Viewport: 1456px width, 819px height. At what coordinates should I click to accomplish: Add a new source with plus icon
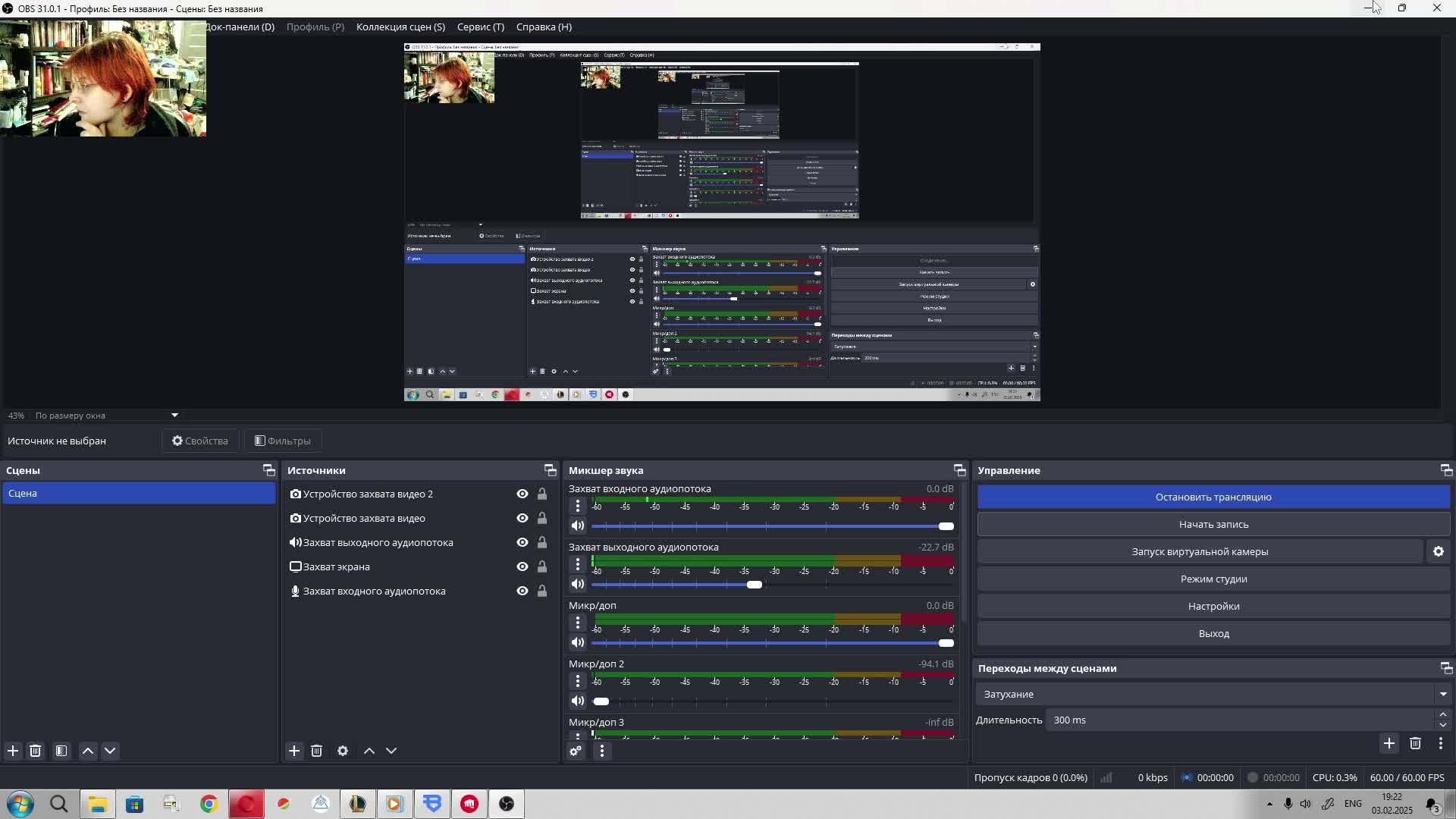coord(294,751)
